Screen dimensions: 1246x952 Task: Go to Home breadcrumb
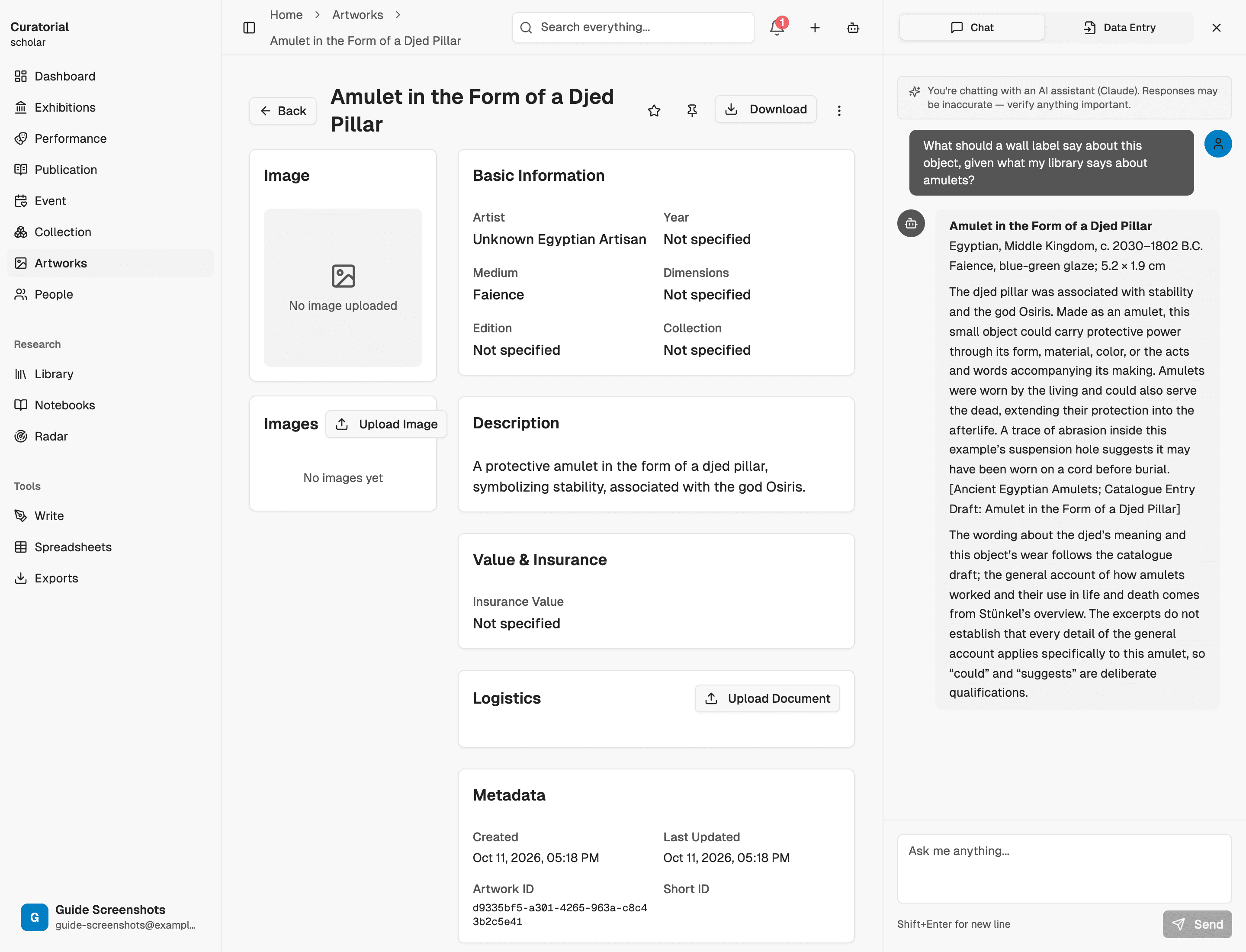click(286, 15)
